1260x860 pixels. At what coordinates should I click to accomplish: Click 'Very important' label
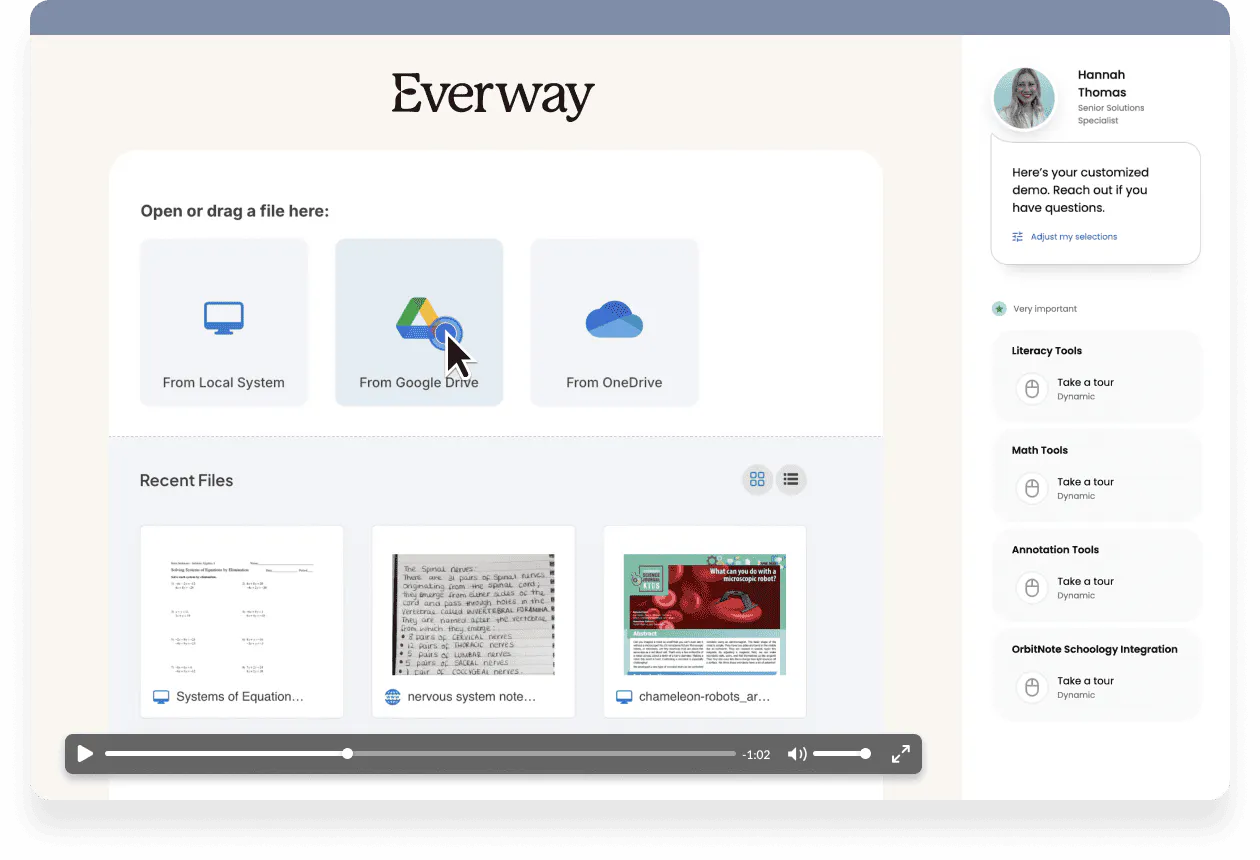[x=1045, y=309]
